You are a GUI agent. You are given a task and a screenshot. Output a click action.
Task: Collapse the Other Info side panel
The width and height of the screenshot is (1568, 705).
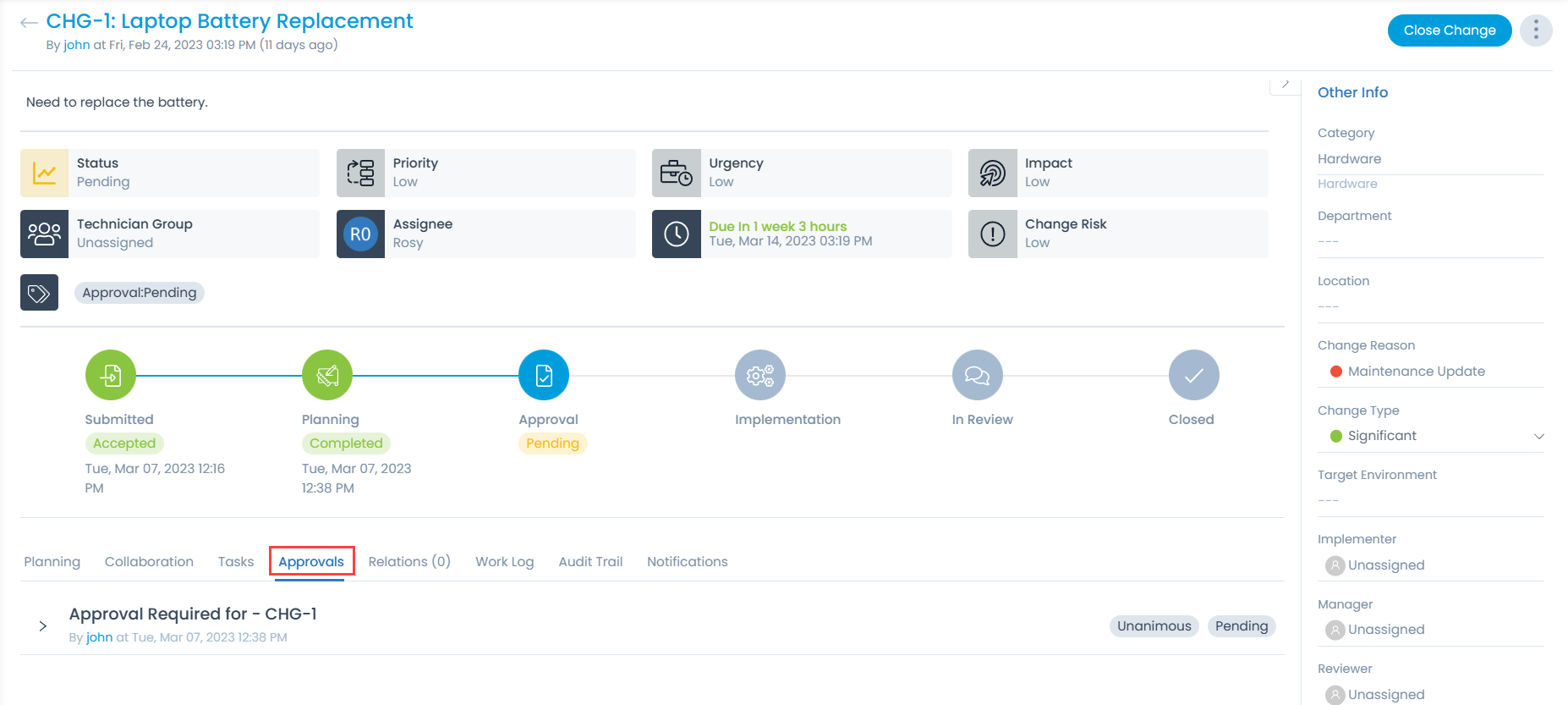(x=1285, y=85)
